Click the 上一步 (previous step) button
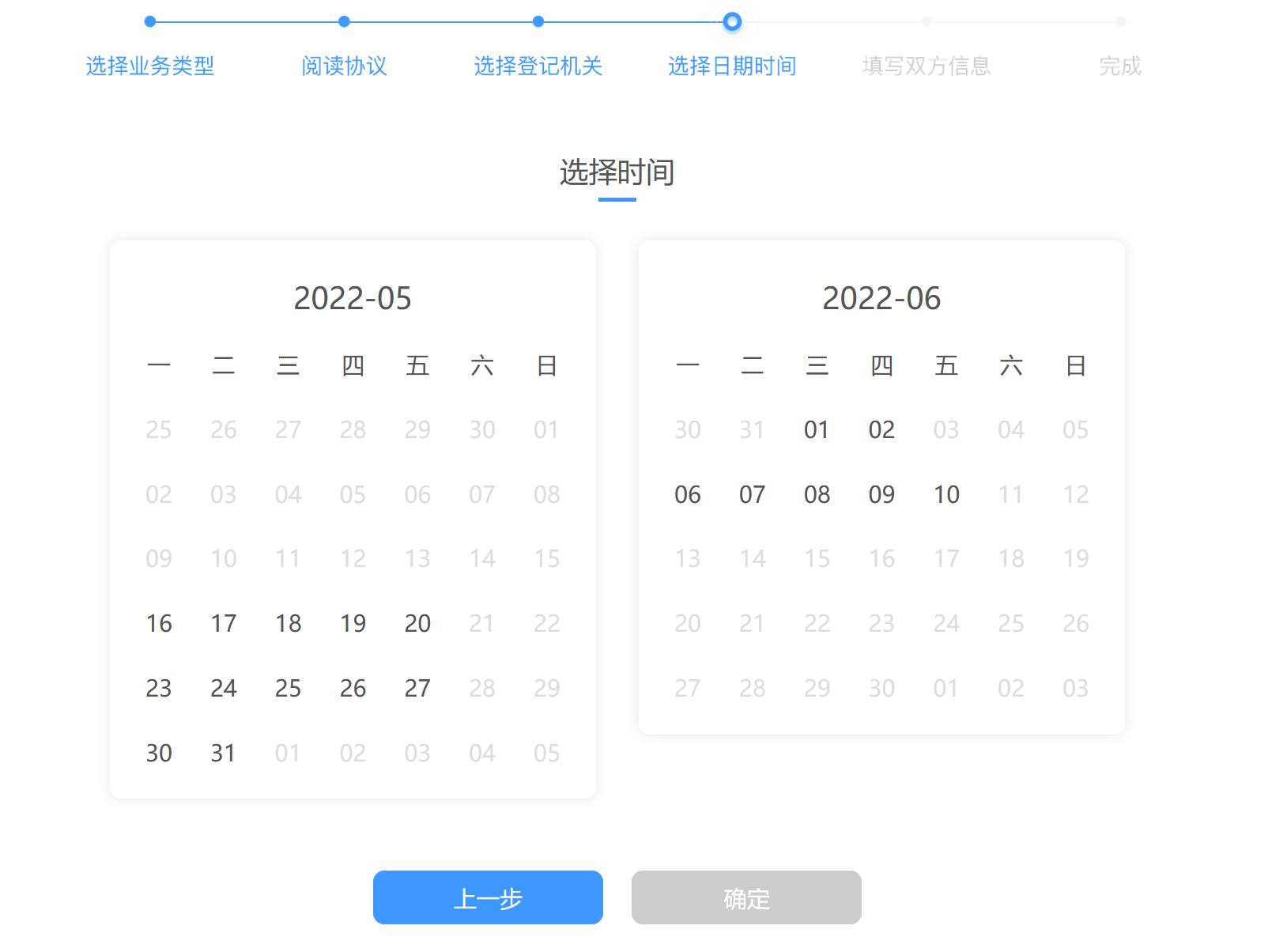Image resolution: width=1268 pixels, height=952 pixels. pyautogui.click(x=488, y=897)
